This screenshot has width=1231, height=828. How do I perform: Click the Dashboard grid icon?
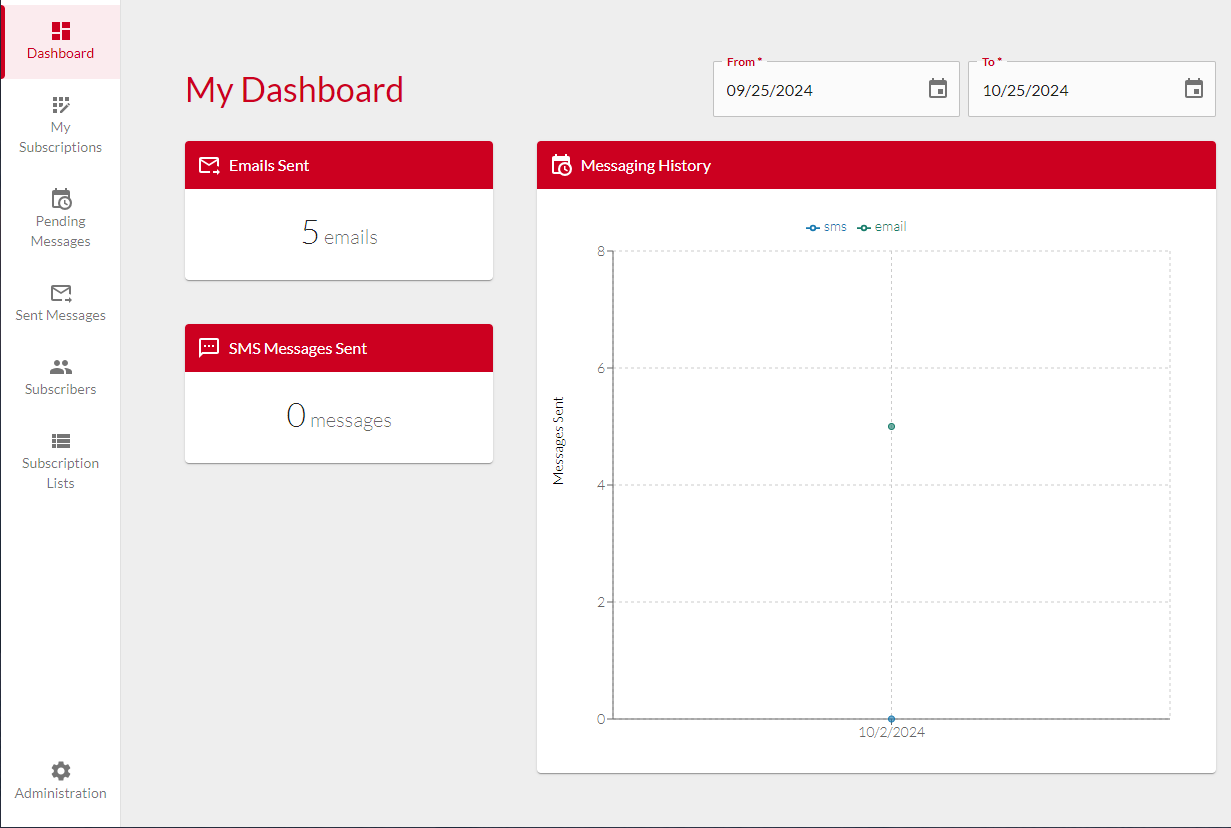pyautogui.click(x=61, y=31)
